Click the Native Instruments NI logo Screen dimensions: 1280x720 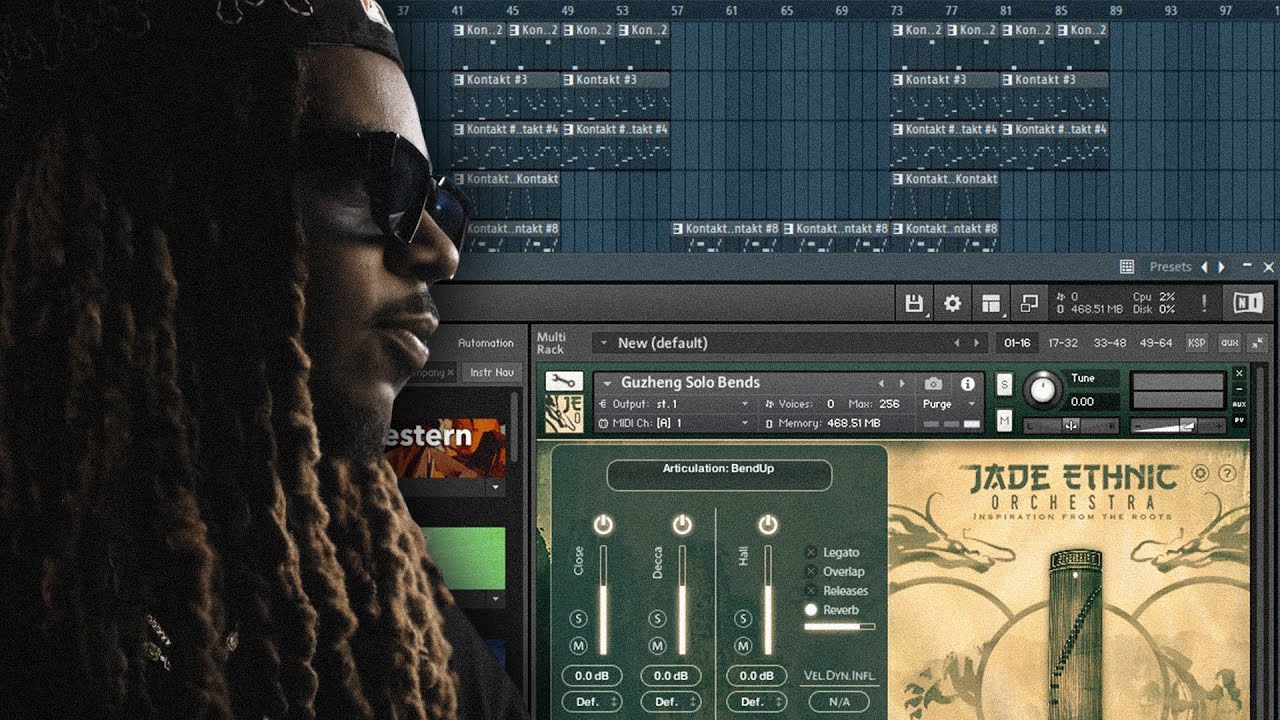click(1246, 303)
